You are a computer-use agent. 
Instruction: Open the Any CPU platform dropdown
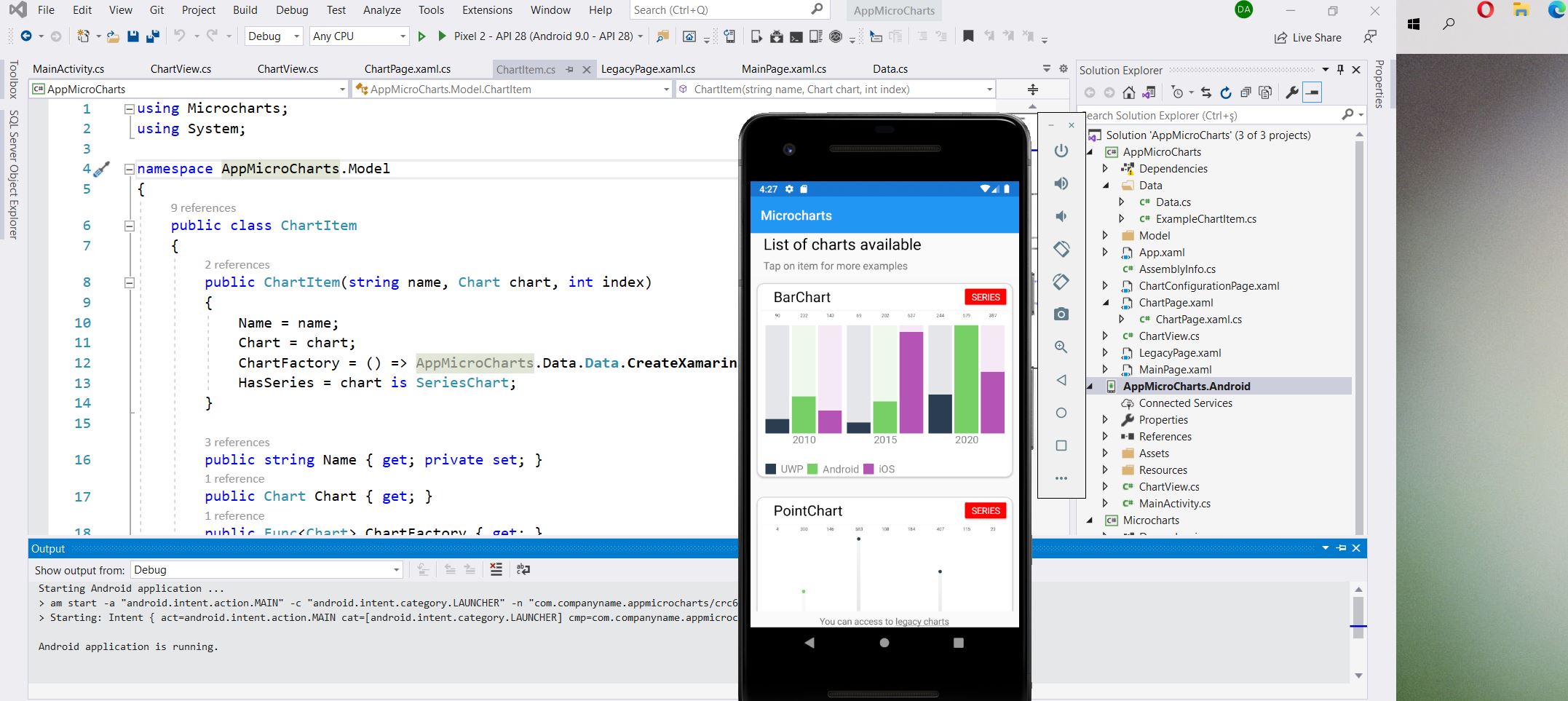pyautogui.click(x=359, y=36)
